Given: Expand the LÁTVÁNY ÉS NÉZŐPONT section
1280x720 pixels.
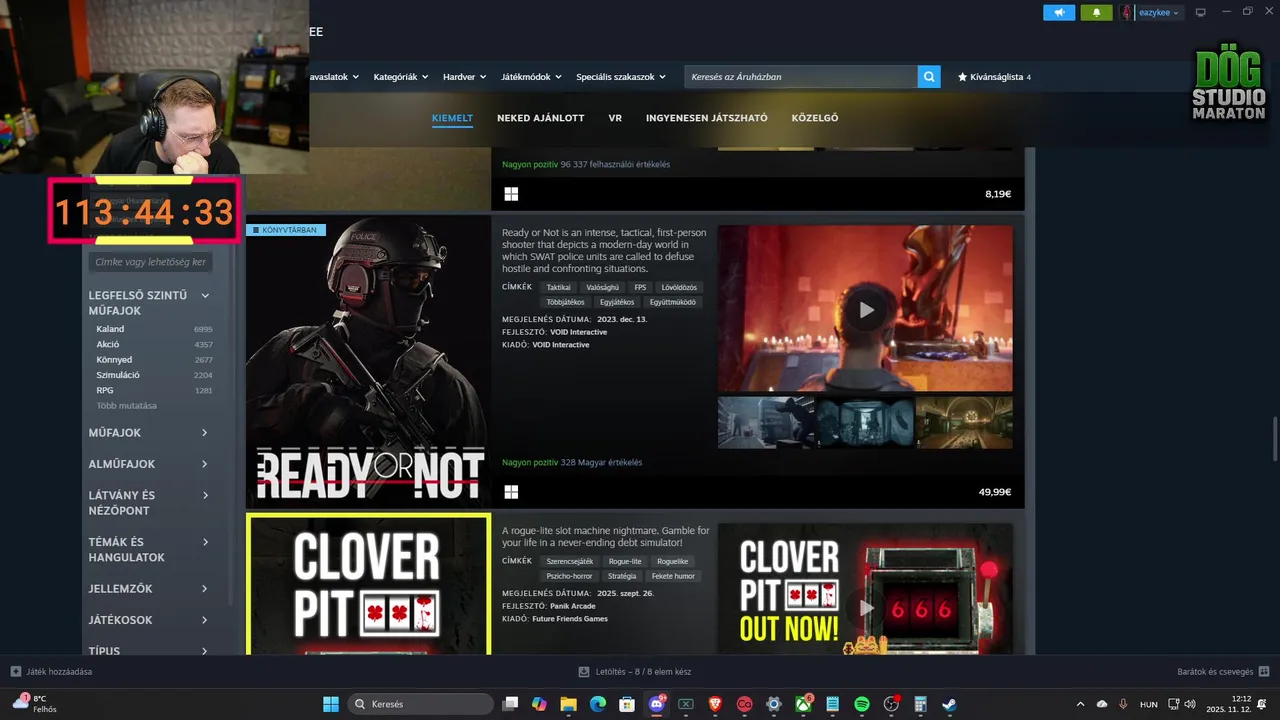Looking at the screenshot, I should [x=150, y=503].
